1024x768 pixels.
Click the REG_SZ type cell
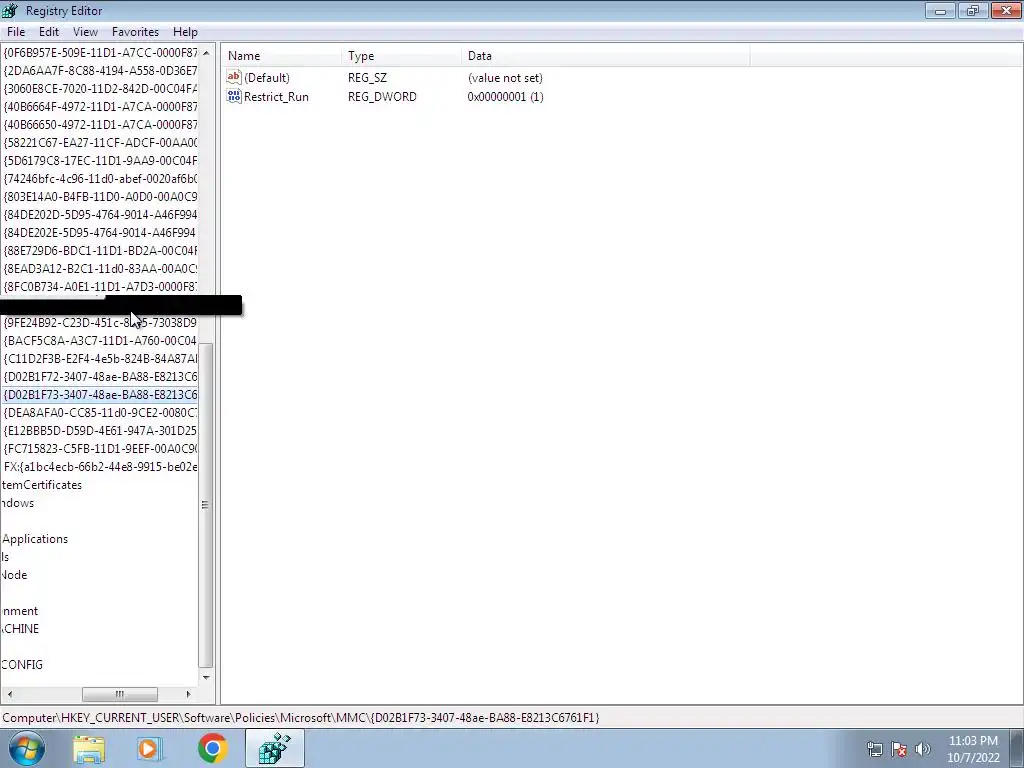(x=368, y=78)
